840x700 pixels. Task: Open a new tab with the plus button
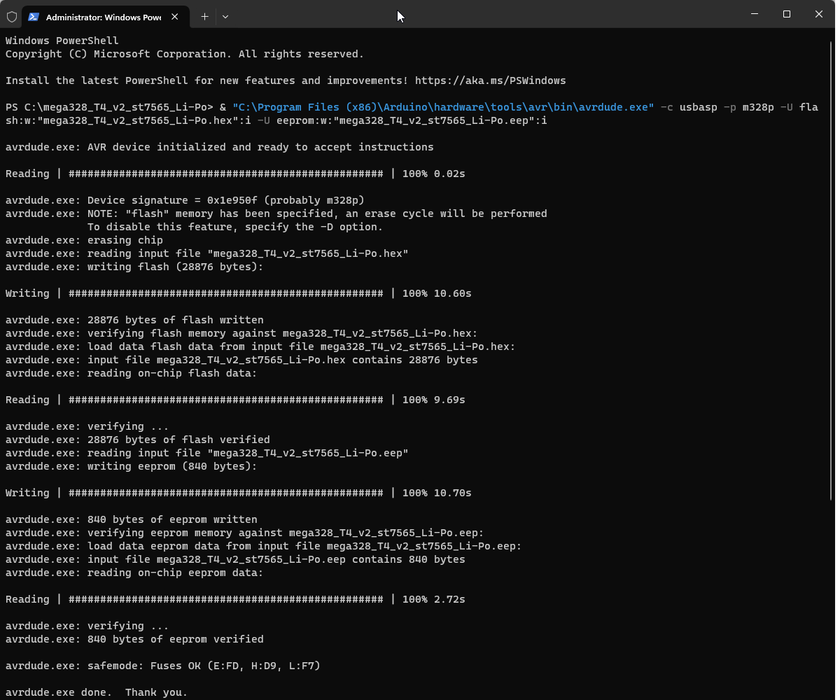coord(205,17)
